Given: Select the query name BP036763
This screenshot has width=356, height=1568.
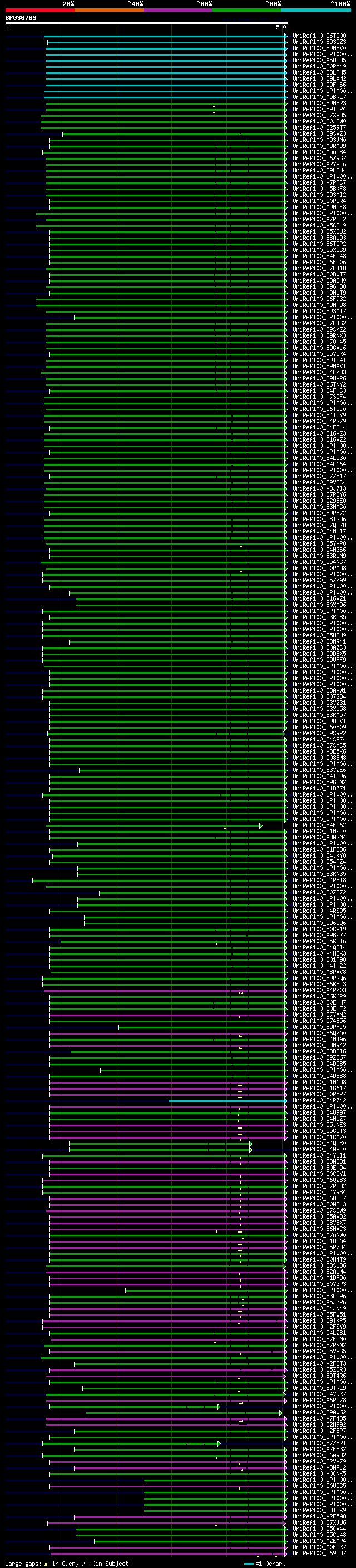Looking at the screenshot, I should [x=21, y=18].
